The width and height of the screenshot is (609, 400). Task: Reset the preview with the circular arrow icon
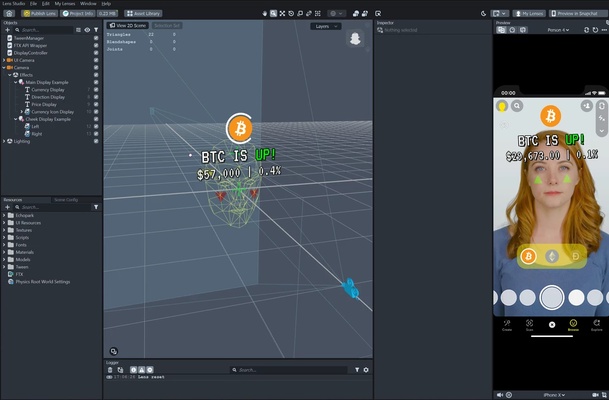pyautogui.click(x=595, y=30)
